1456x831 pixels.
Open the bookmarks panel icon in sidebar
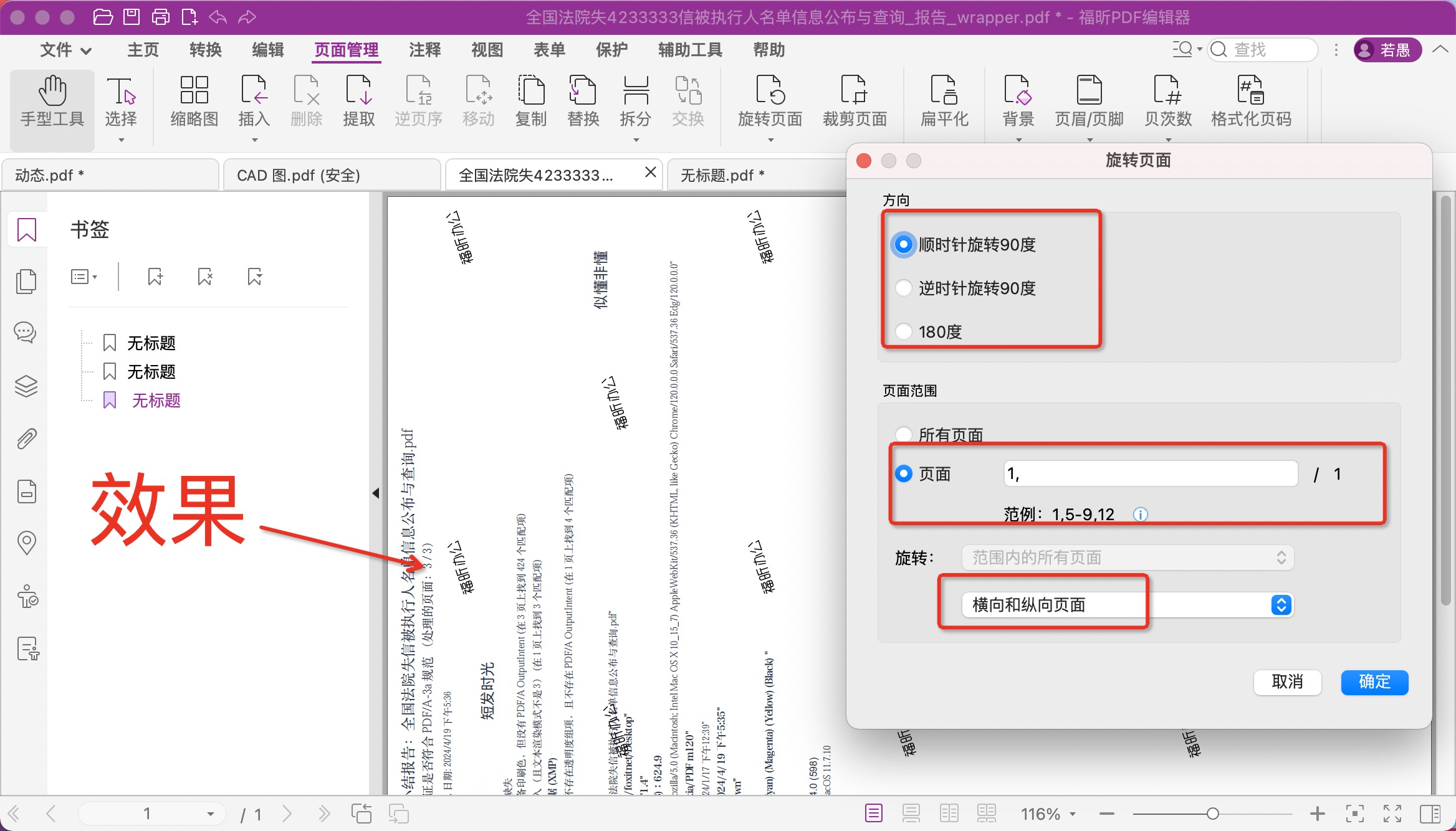coord(26,229)
